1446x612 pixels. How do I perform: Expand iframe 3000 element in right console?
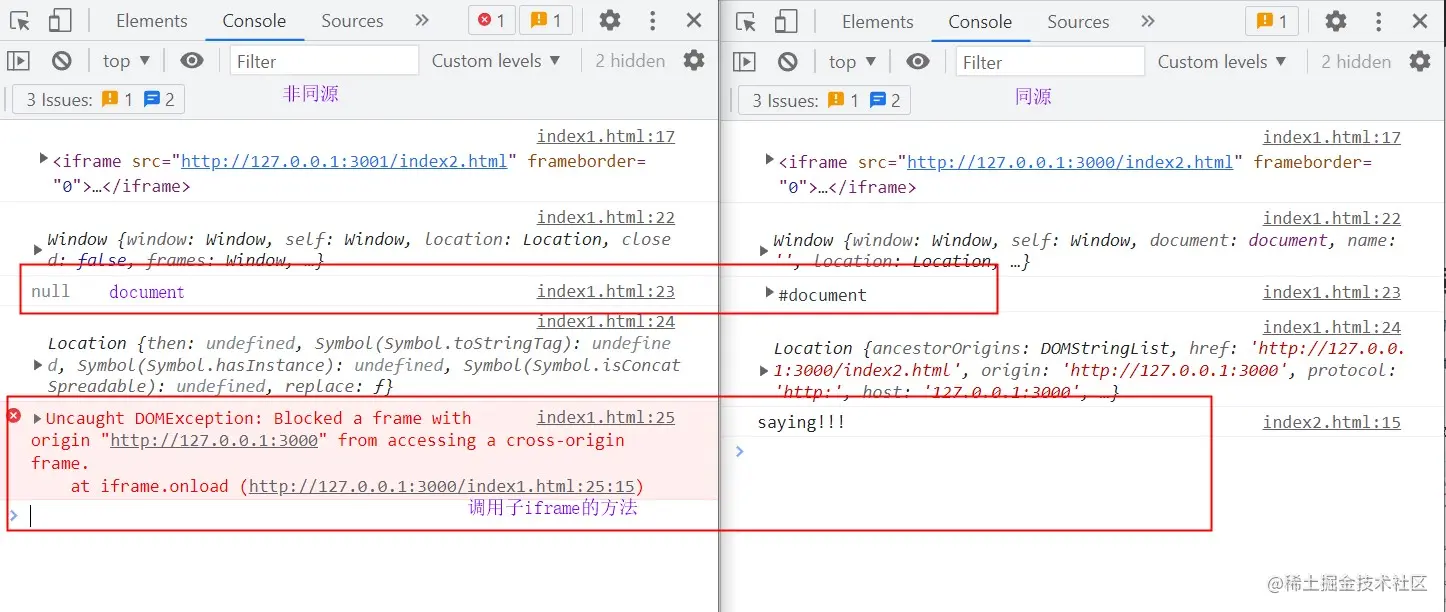[x=769, y=159]
